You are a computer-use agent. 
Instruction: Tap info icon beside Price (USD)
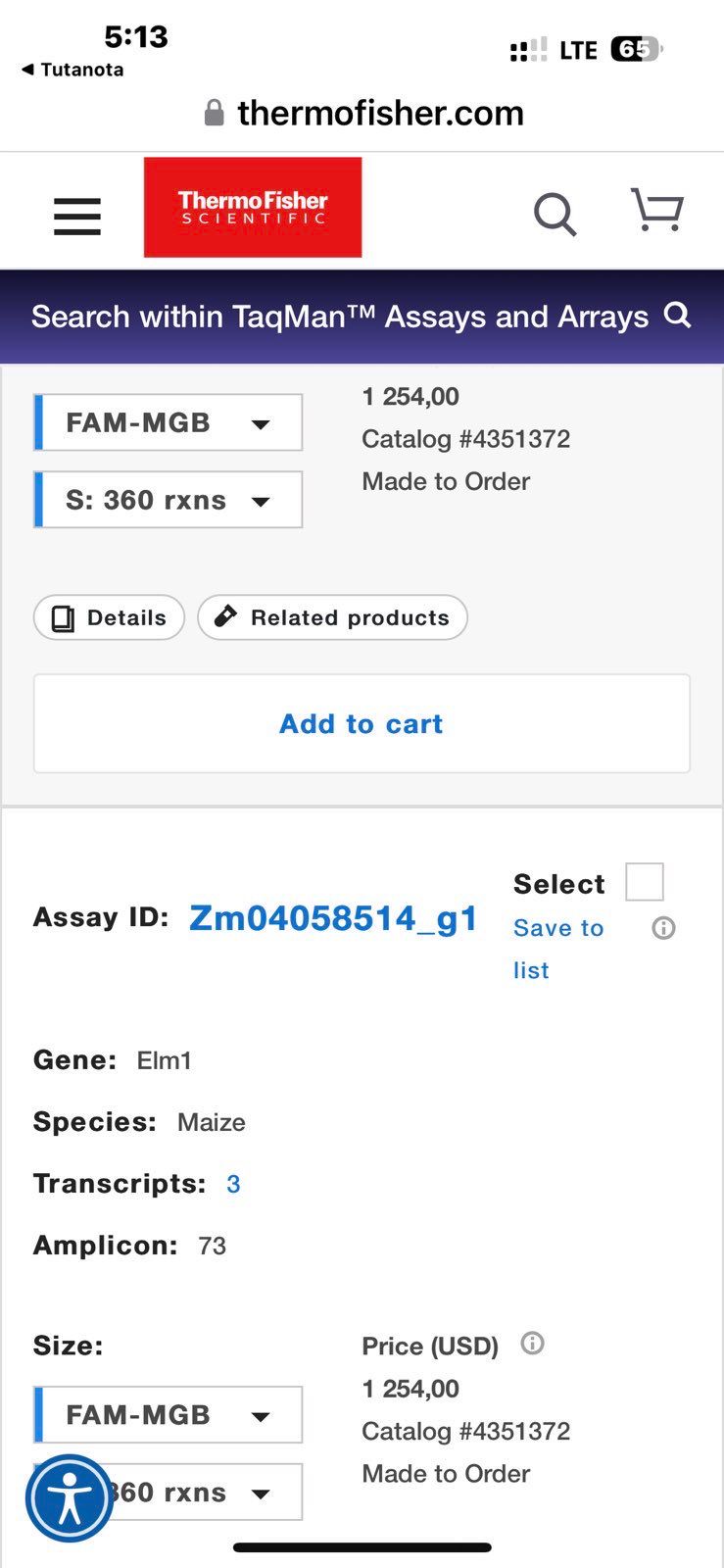point(532,1344)
